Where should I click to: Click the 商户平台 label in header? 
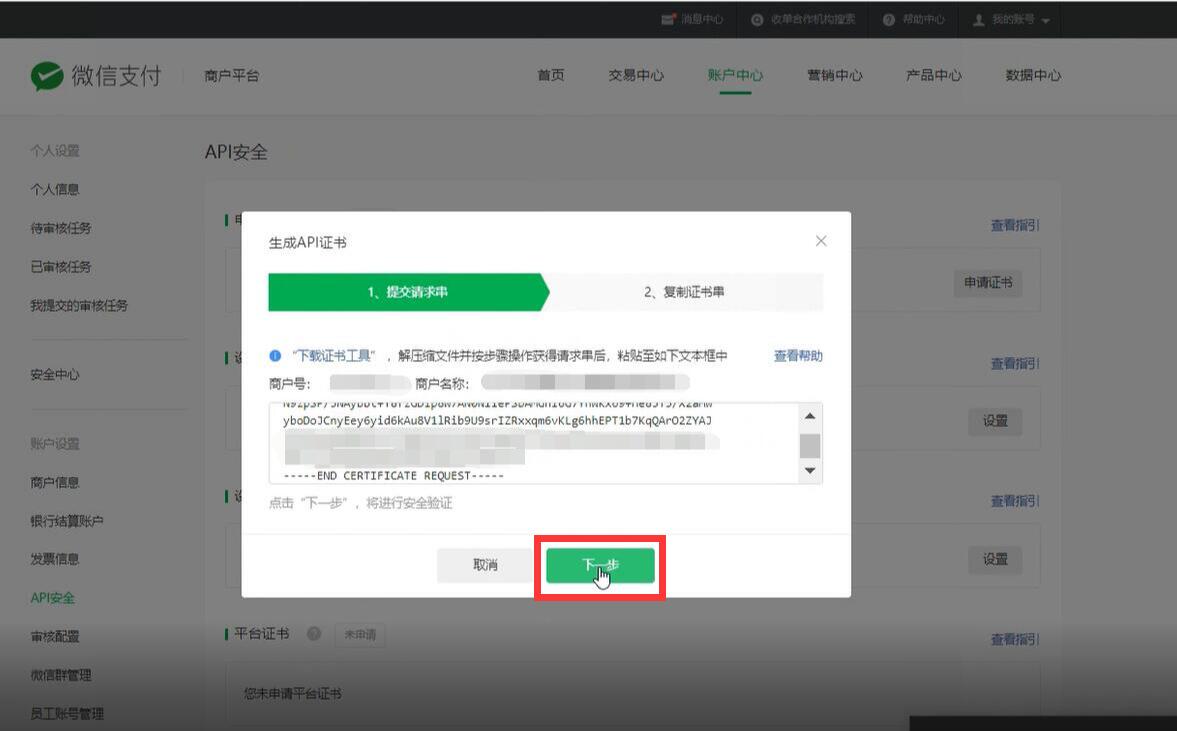(x=232, y=76)
